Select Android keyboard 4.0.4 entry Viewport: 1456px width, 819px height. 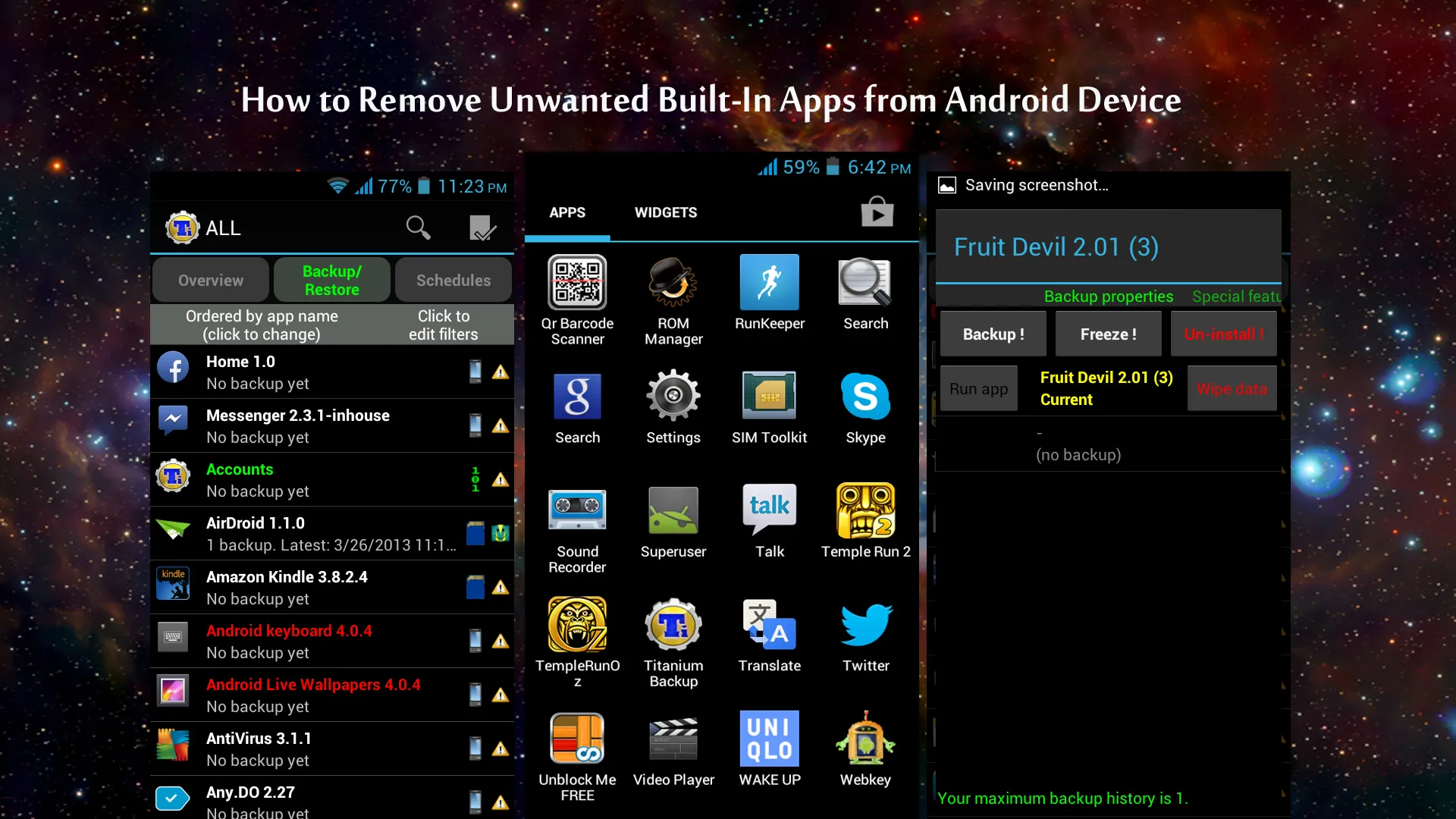coord(332,641)
